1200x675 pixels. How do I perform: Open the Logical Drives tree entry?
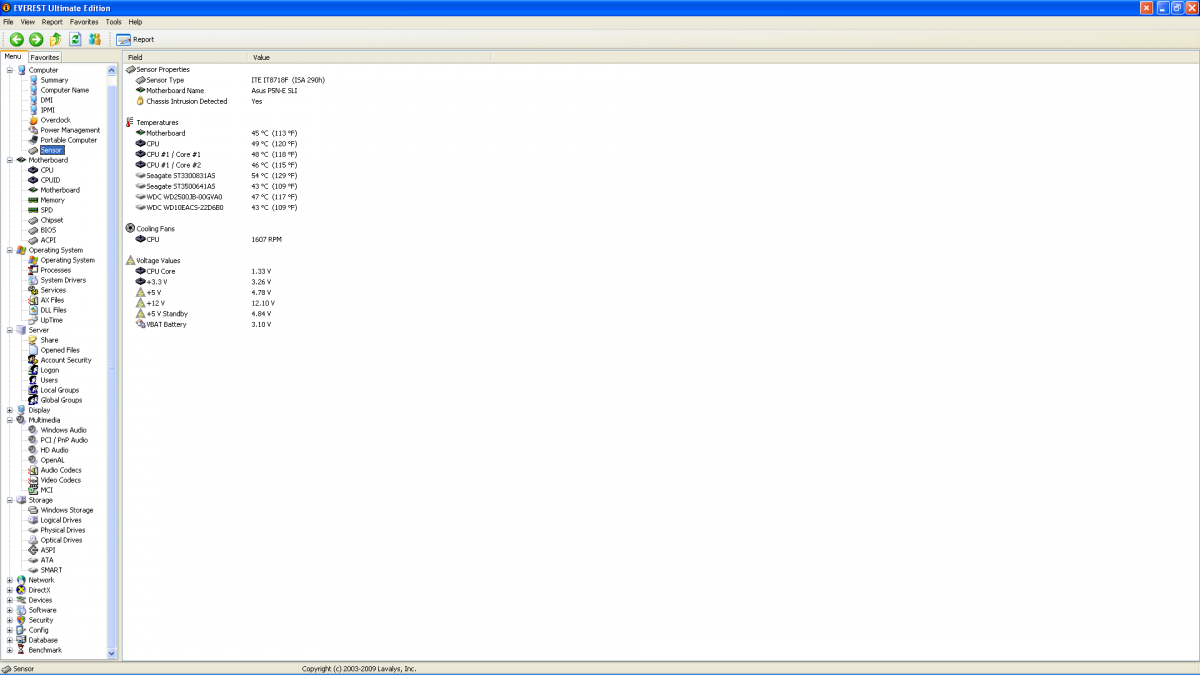click(x=61, y=520)
